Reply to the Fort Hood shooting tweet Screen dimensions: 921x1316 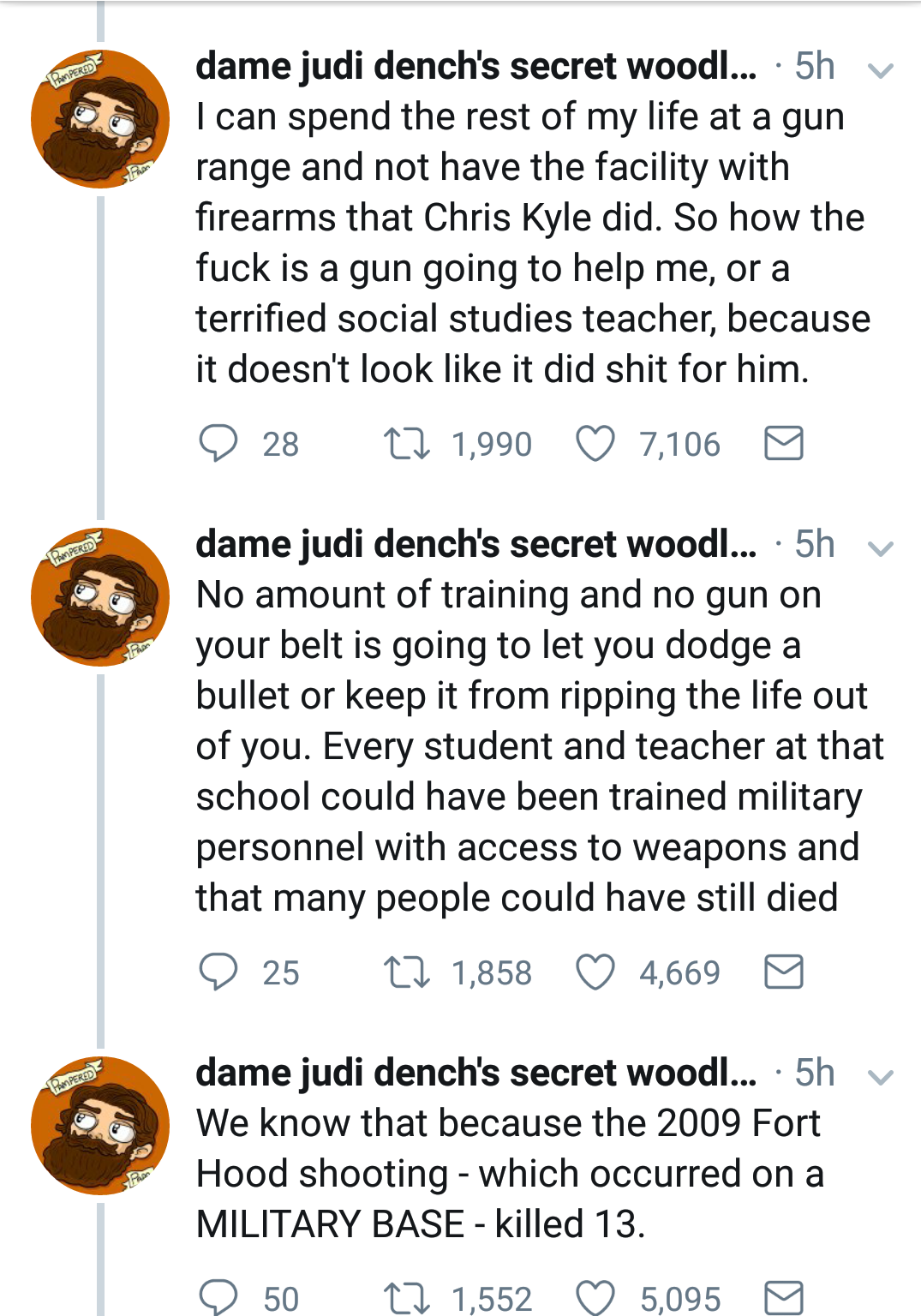tap(218, 1297)
